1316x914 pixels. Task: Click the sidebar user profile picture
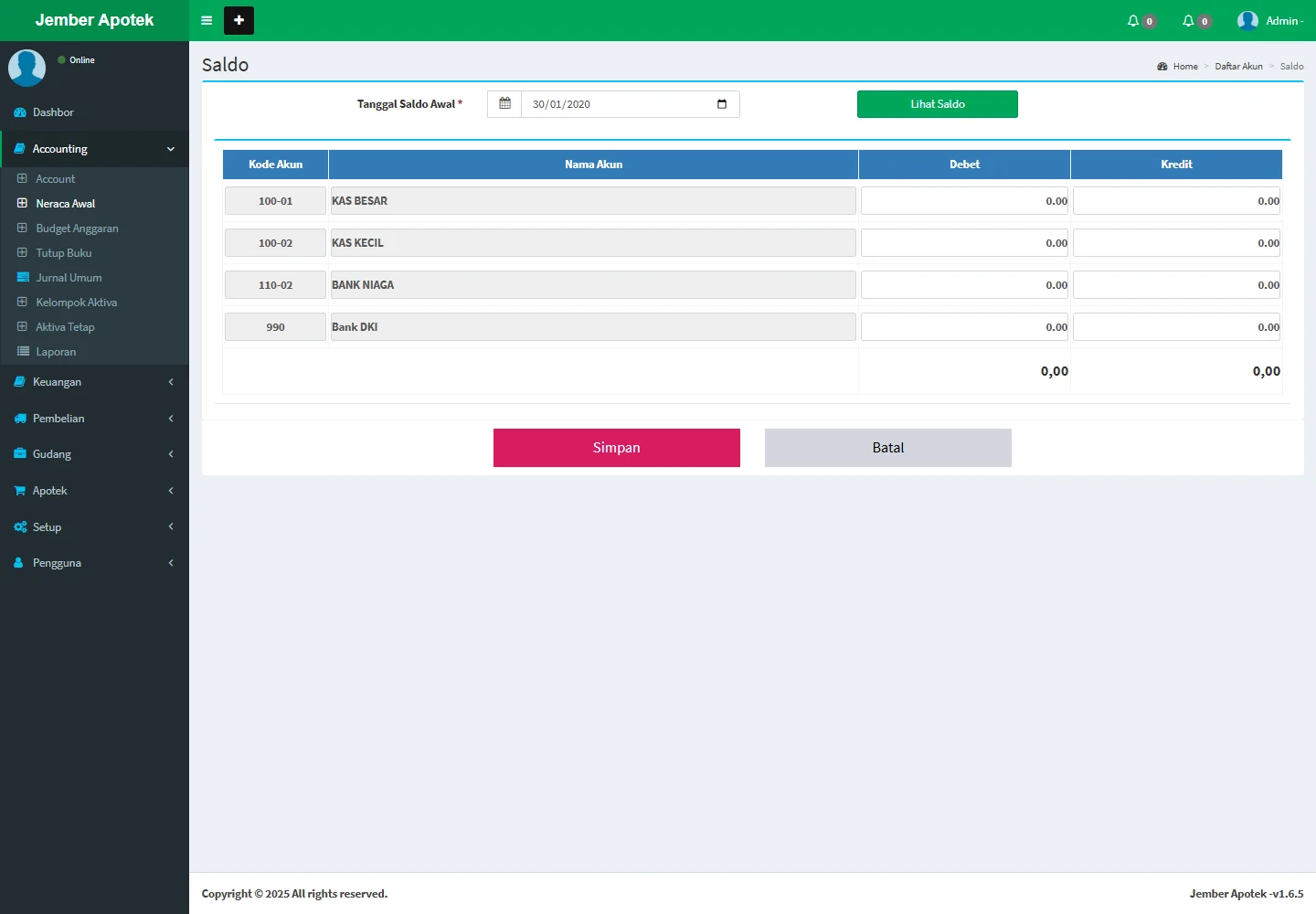27,68
